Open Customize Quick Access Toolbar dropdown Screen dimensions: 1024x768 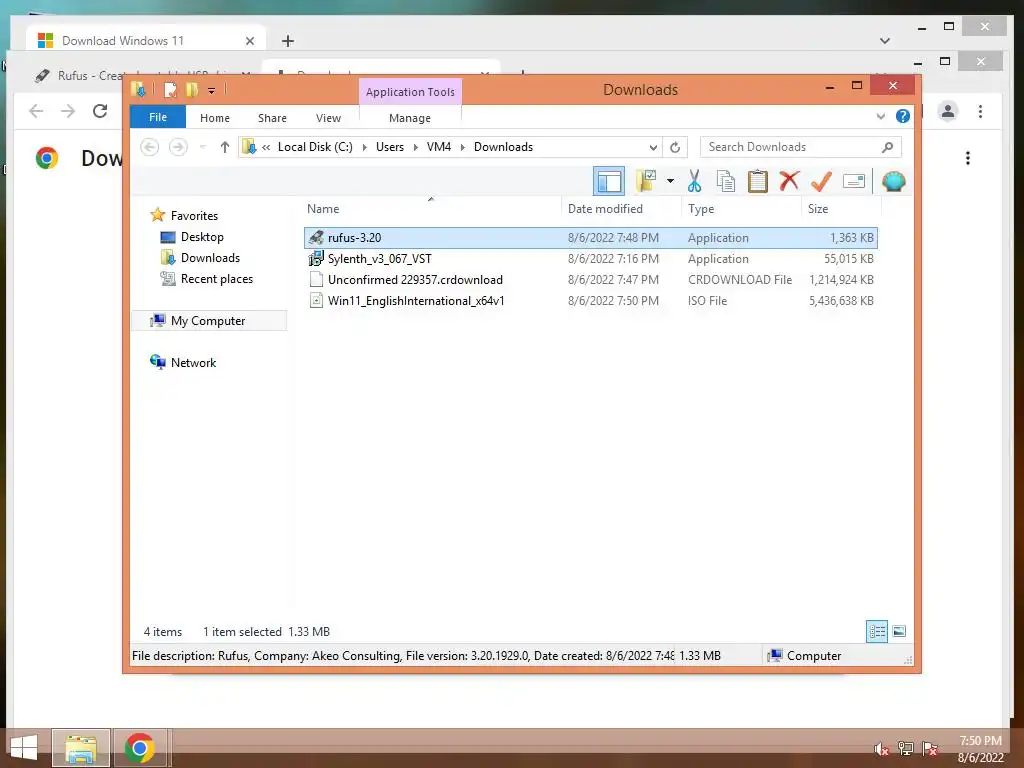[x=212, y=90]
